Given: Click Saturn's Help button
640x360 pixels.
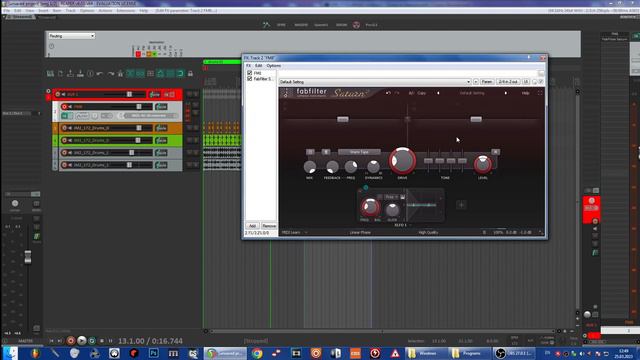Looking at the screenshot, I should tap(525, 93).
